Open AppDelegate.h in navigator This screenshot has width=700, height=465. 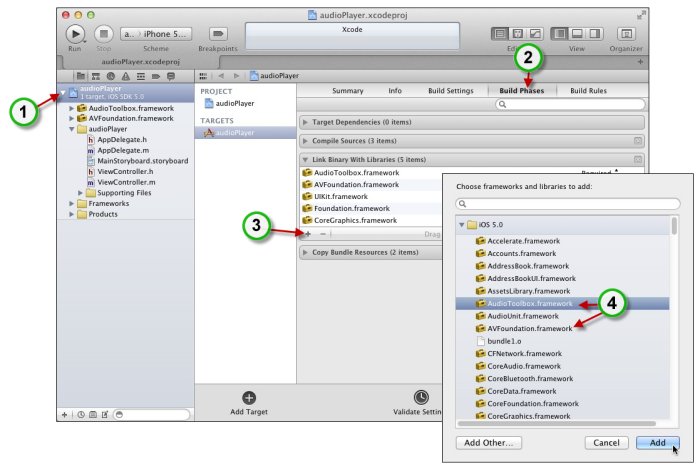[122, 140]
